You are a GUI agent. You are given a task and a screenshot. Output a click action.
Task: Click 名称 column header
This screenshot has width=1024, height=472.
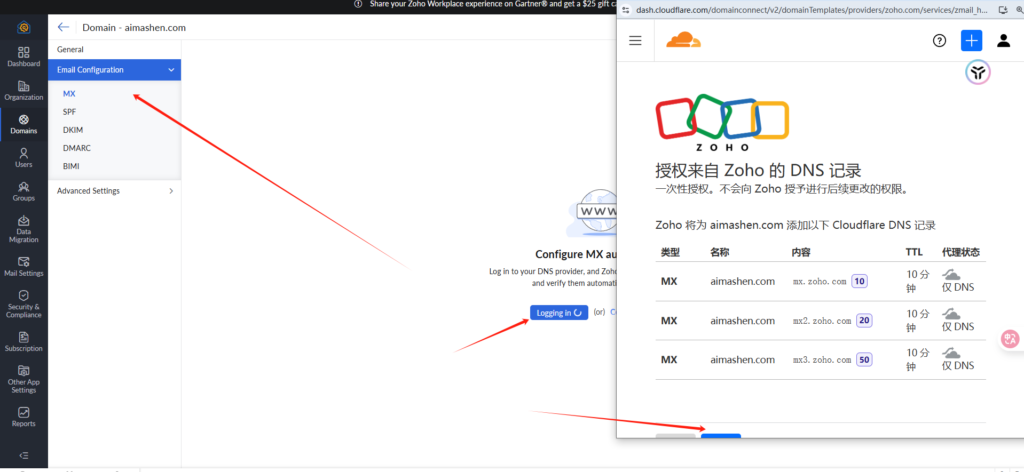(x=720, y=252)
